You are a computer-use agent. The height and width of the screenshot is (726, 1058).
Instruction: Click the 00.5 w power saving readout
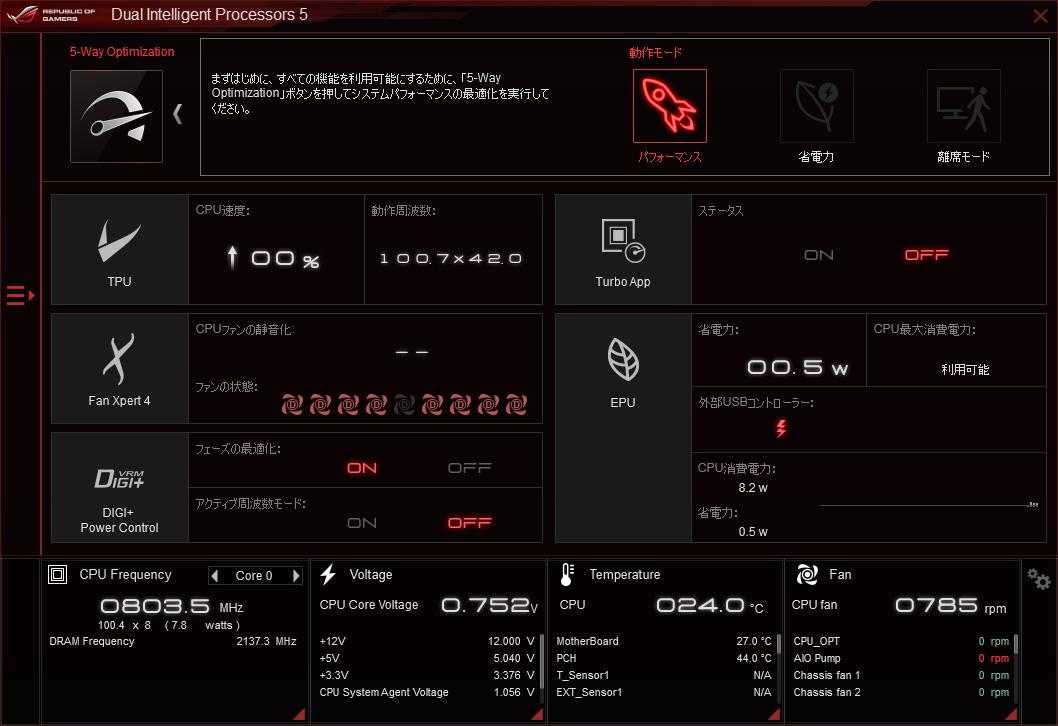pos(797,367)
